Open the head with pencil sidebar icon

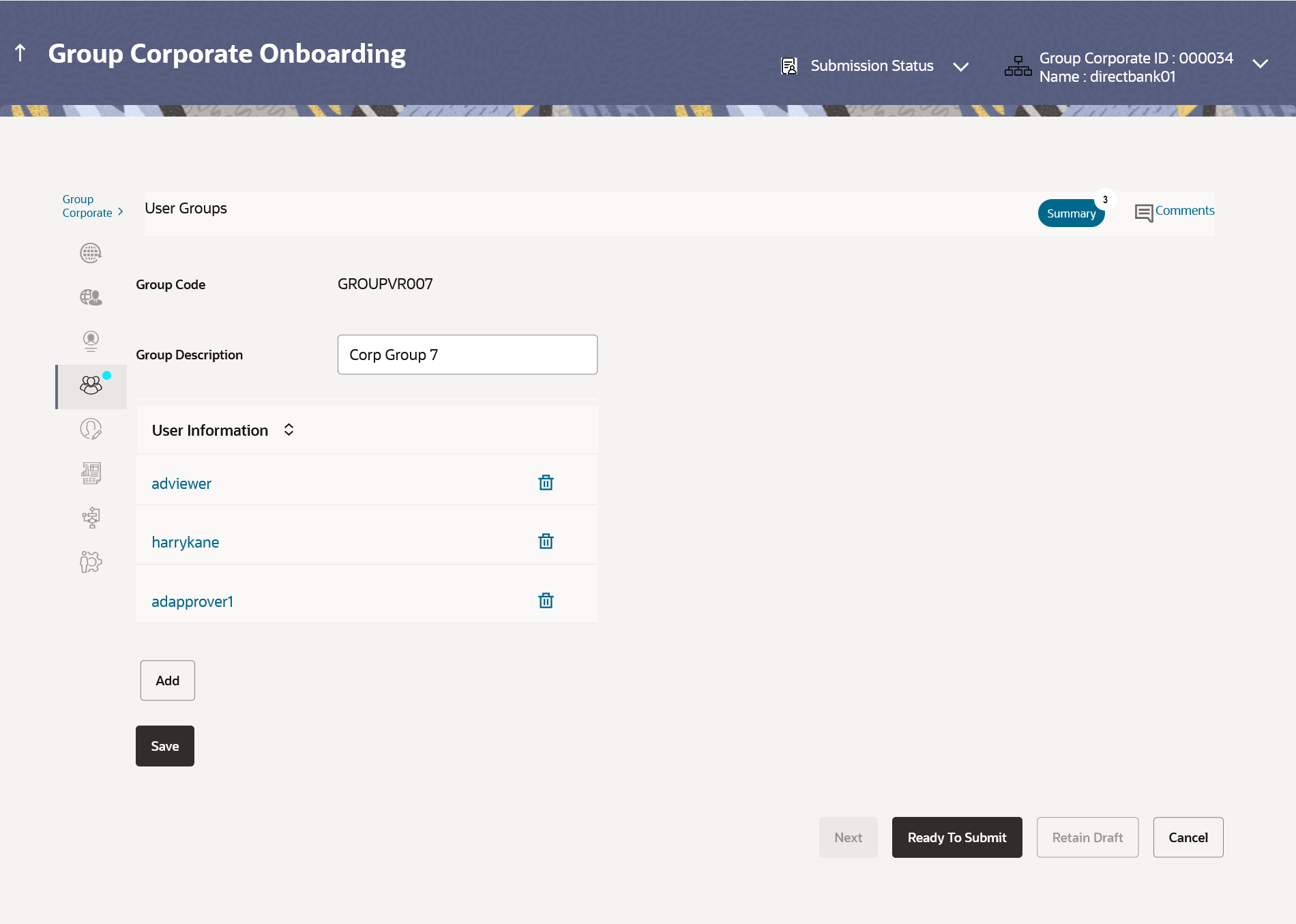pyautogui.click(x=91, y=429)
